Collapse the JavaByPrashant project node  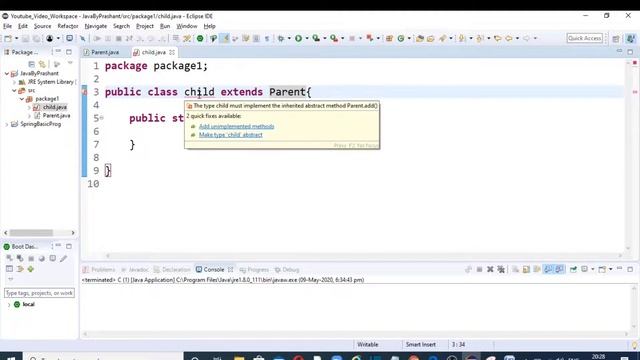[7, 73]
